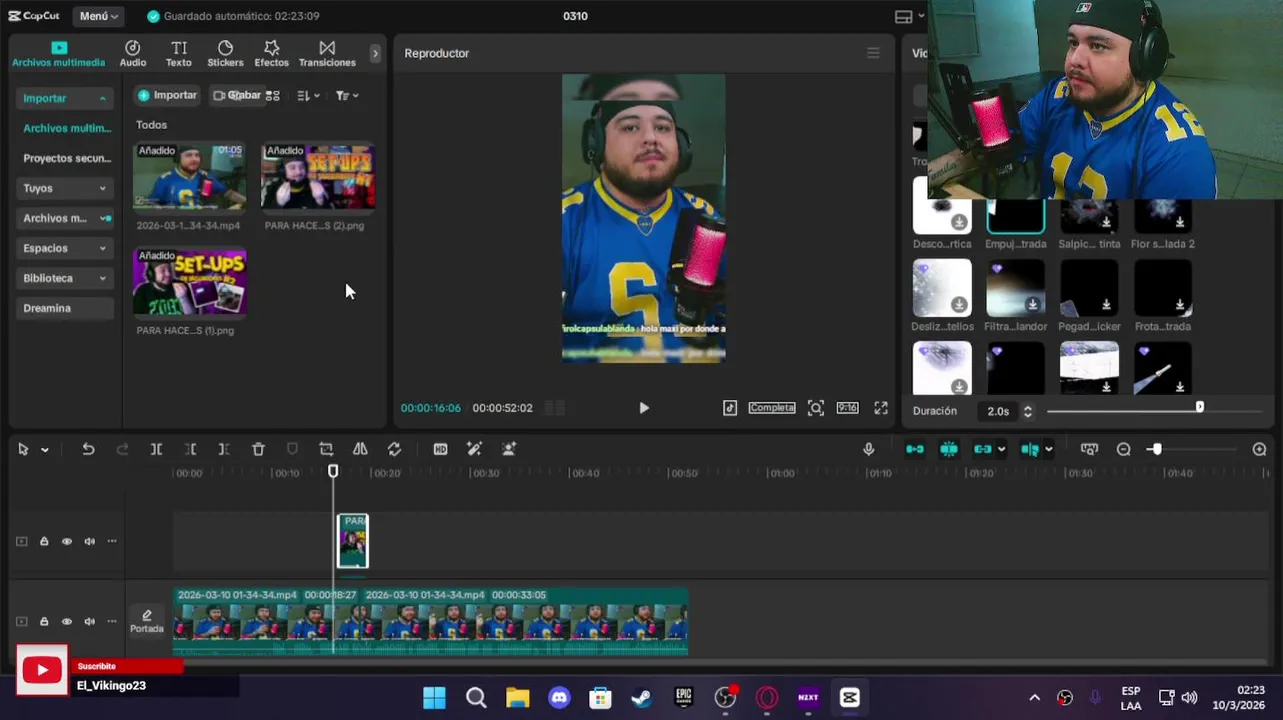Open Dreamina in sidebar
The image size is (1283, 720).
point(64,308)
